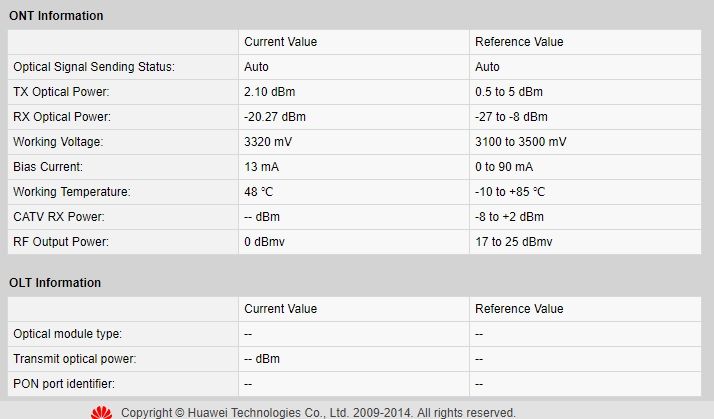Click the RX Optical Power value -20.27 dBm

(x=275, y=117)
